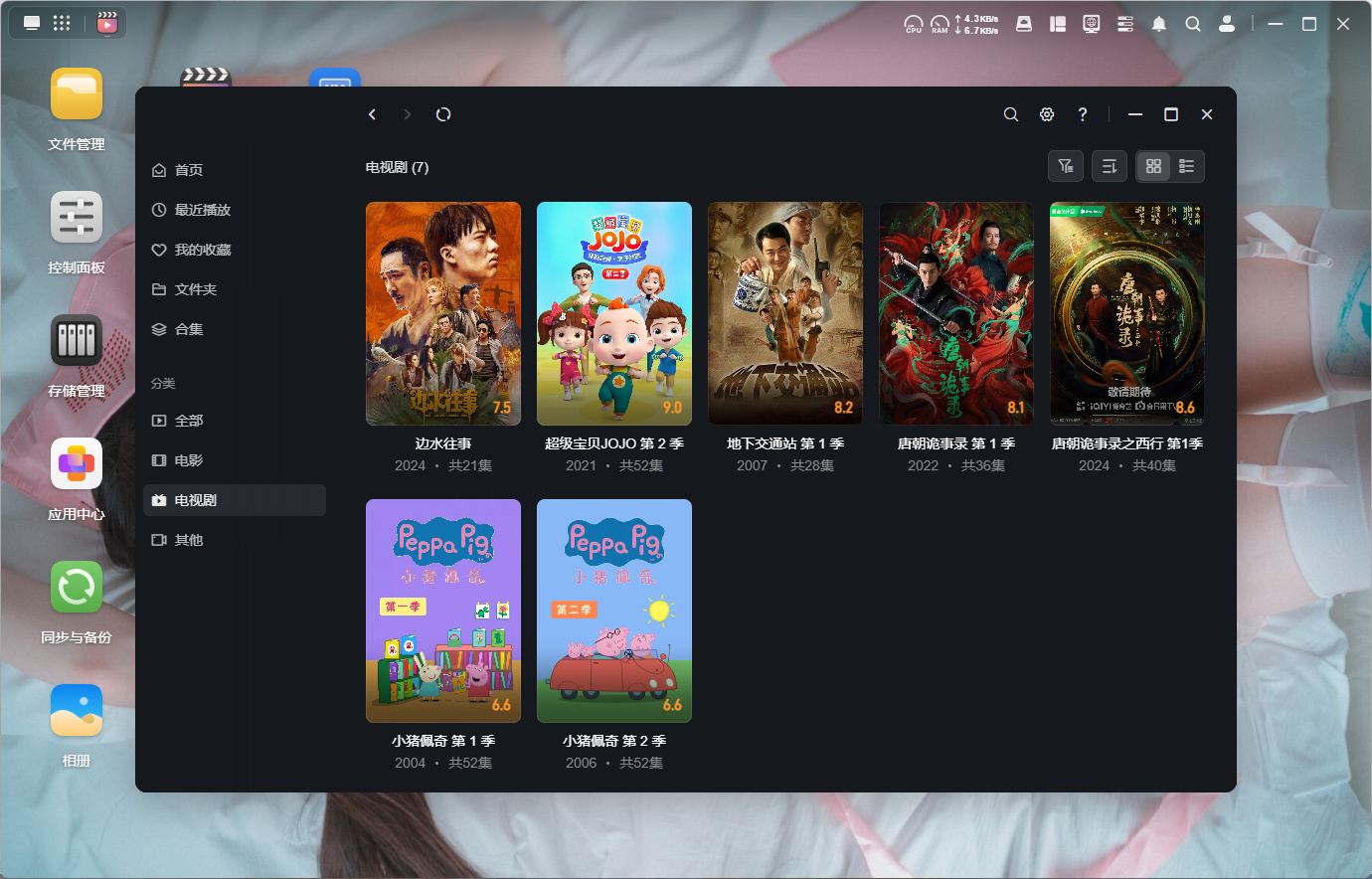Click the title 超级宝贝JOJO 第 2 季
Screen dimensions: 1372x879
[x=614, y=443]
